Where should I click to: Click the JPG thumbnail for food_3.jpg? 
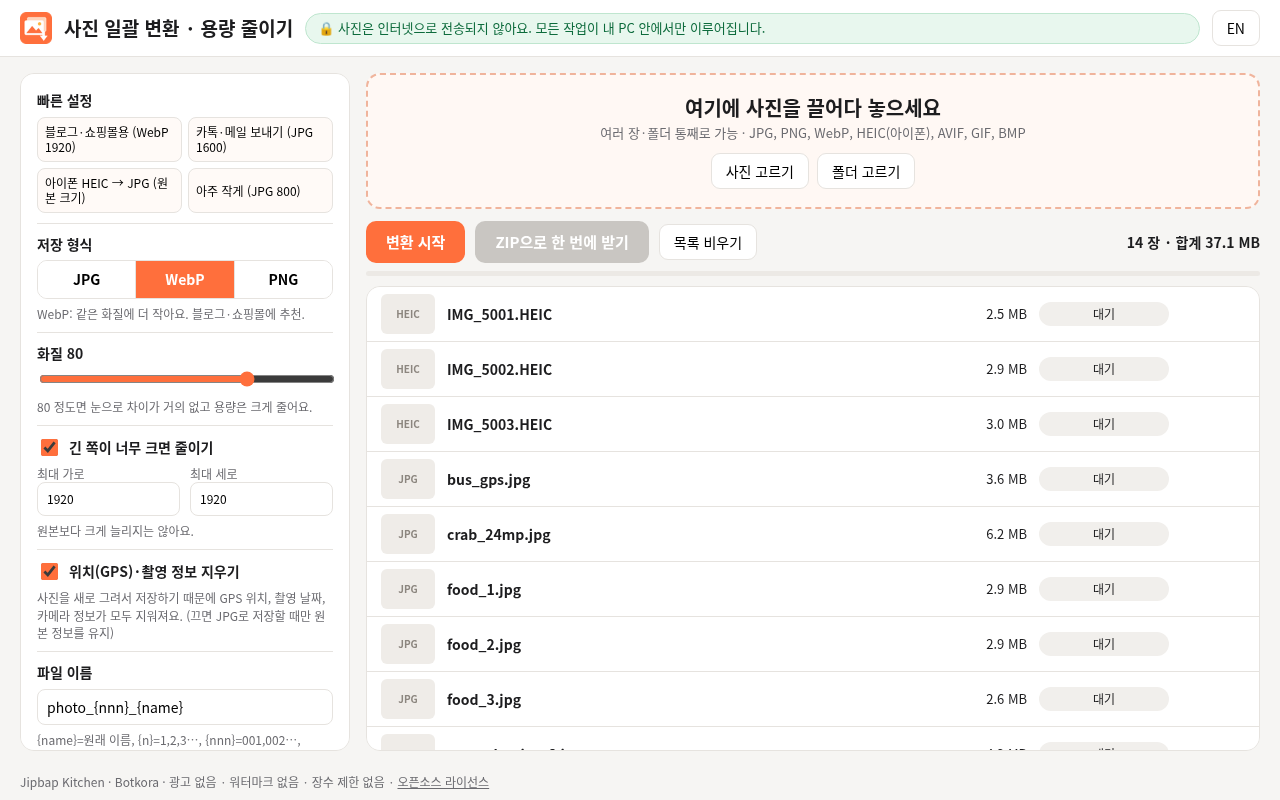408,699
